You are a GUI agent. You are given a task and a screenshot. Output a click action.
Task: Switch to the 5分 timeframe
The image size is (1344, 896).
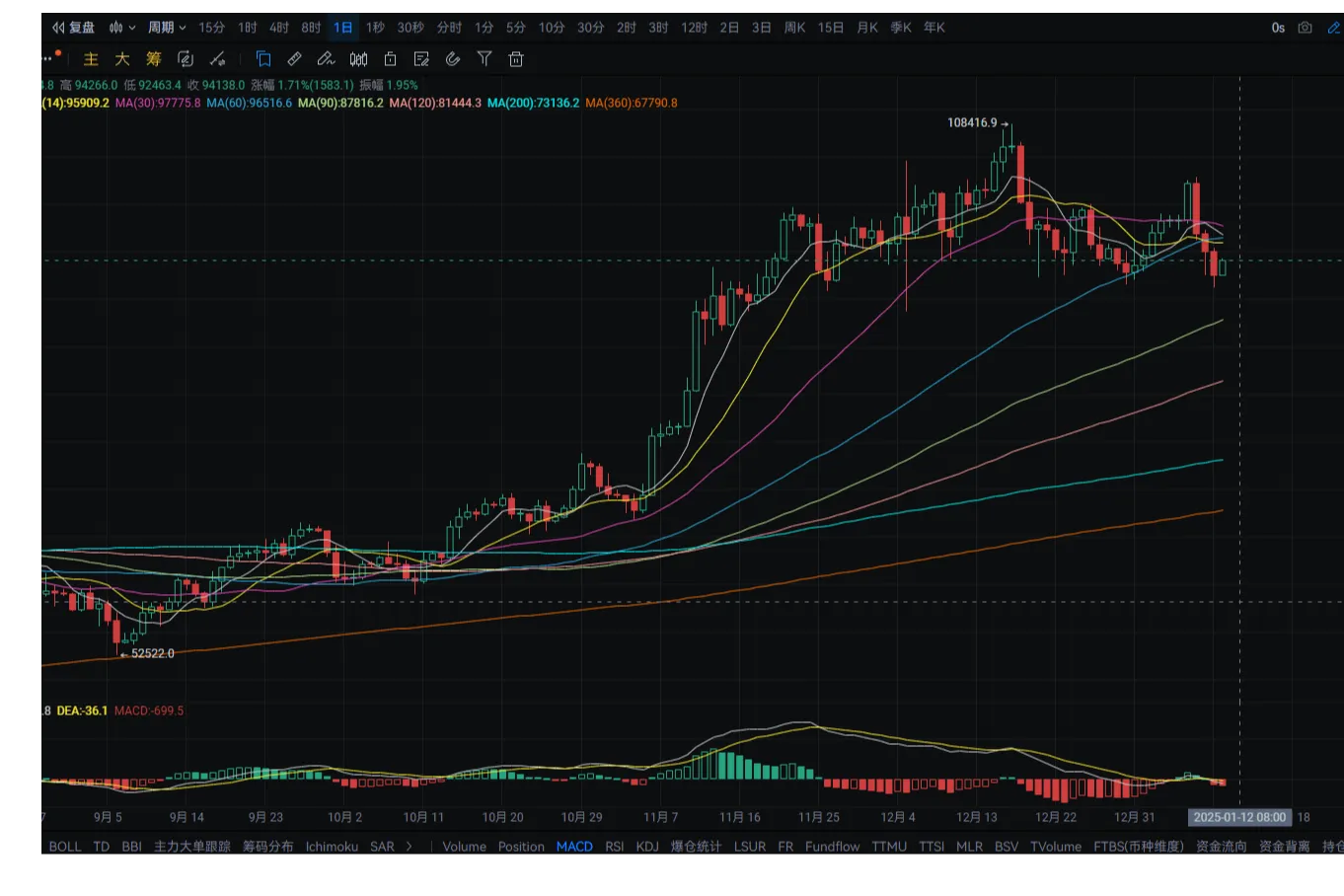pos(516,28)
